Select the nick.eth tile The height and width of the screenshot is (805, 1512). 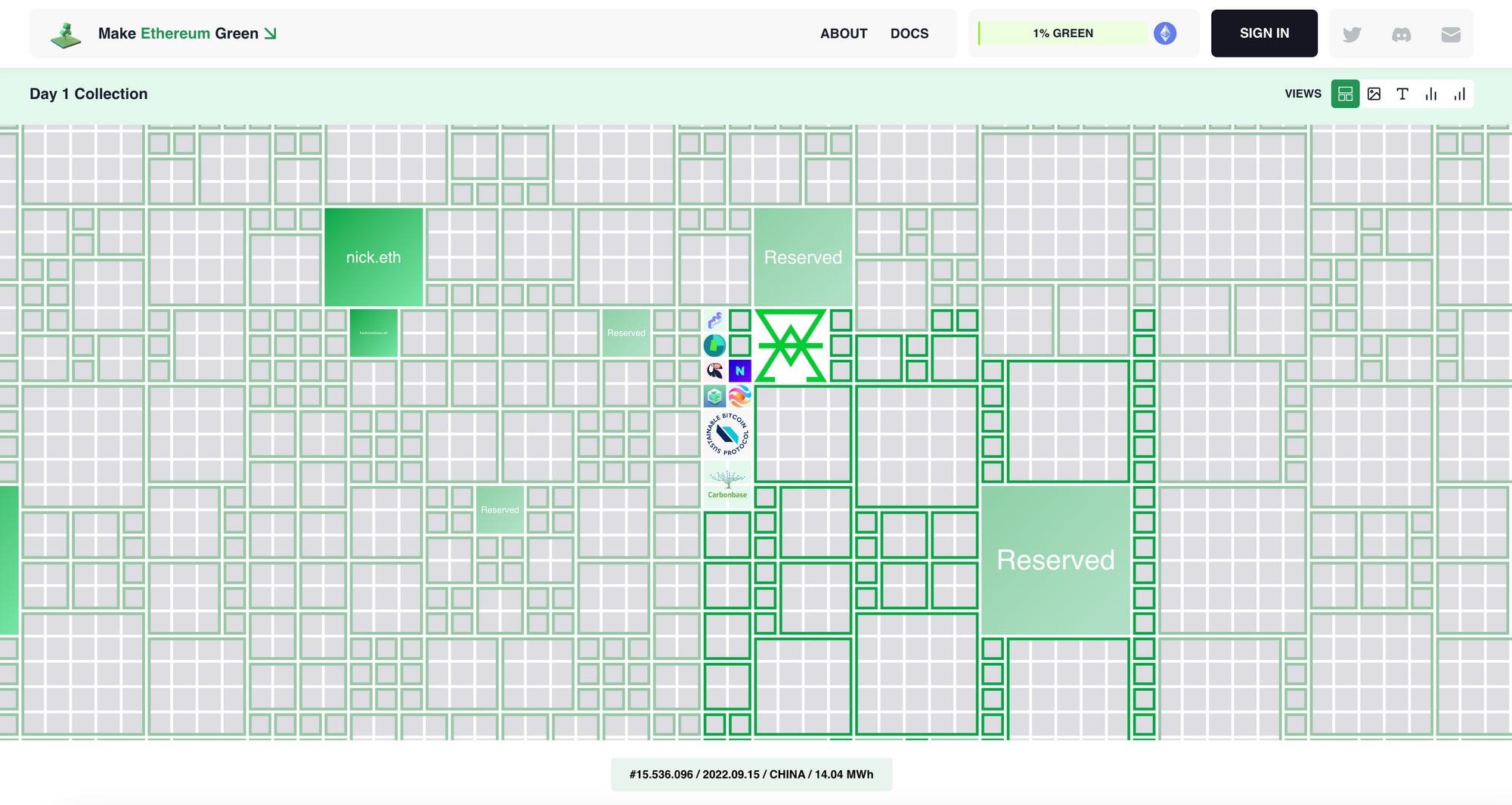pos(373,257)
